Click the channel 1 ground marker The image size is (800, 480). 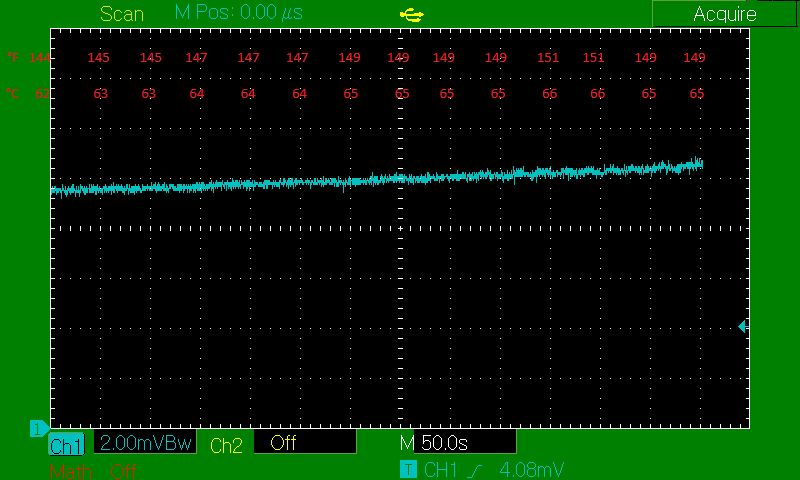39,428
